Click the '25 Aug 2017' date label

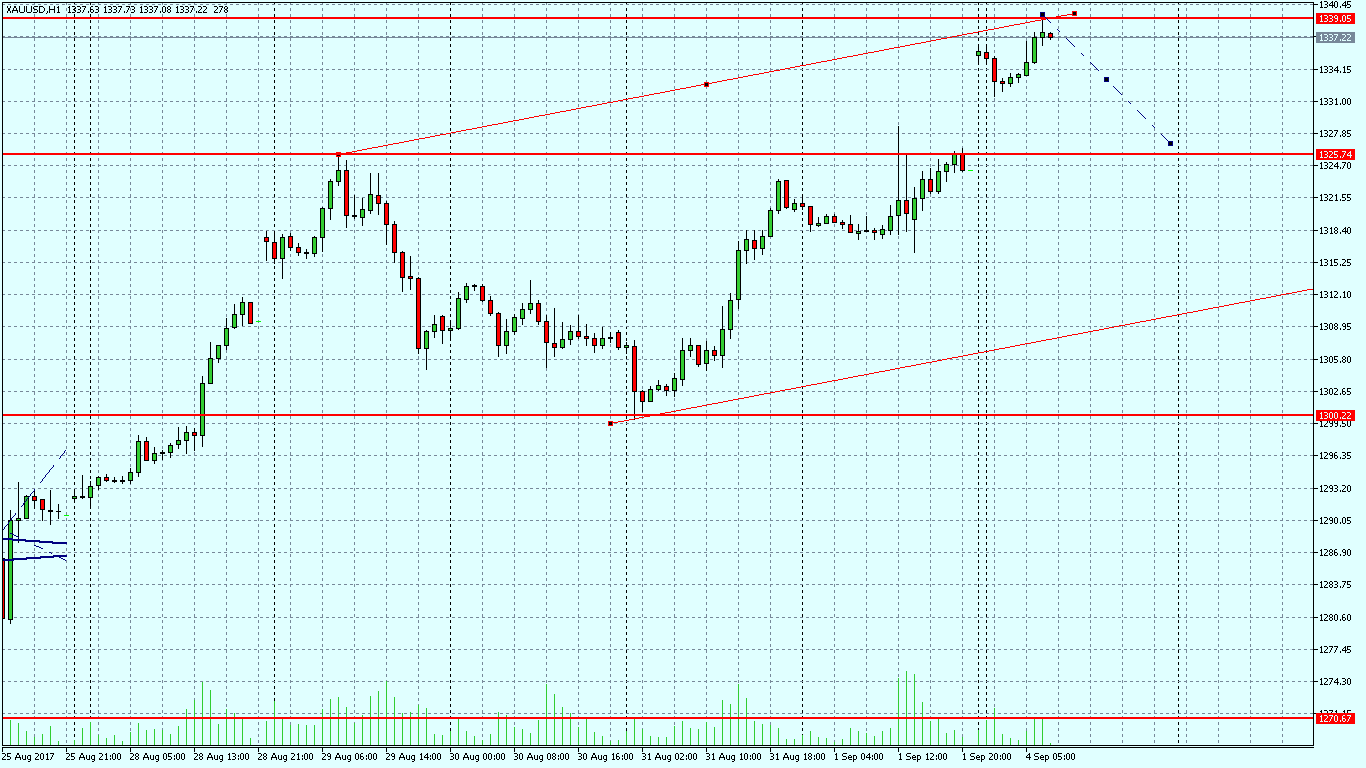(28, 757)
